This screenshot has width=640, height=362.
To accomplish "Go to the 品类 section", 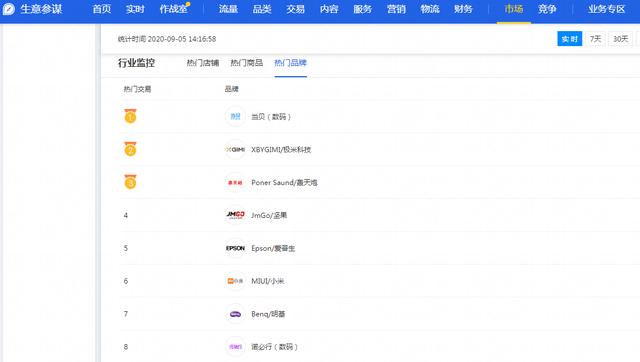I will point(262,9).
